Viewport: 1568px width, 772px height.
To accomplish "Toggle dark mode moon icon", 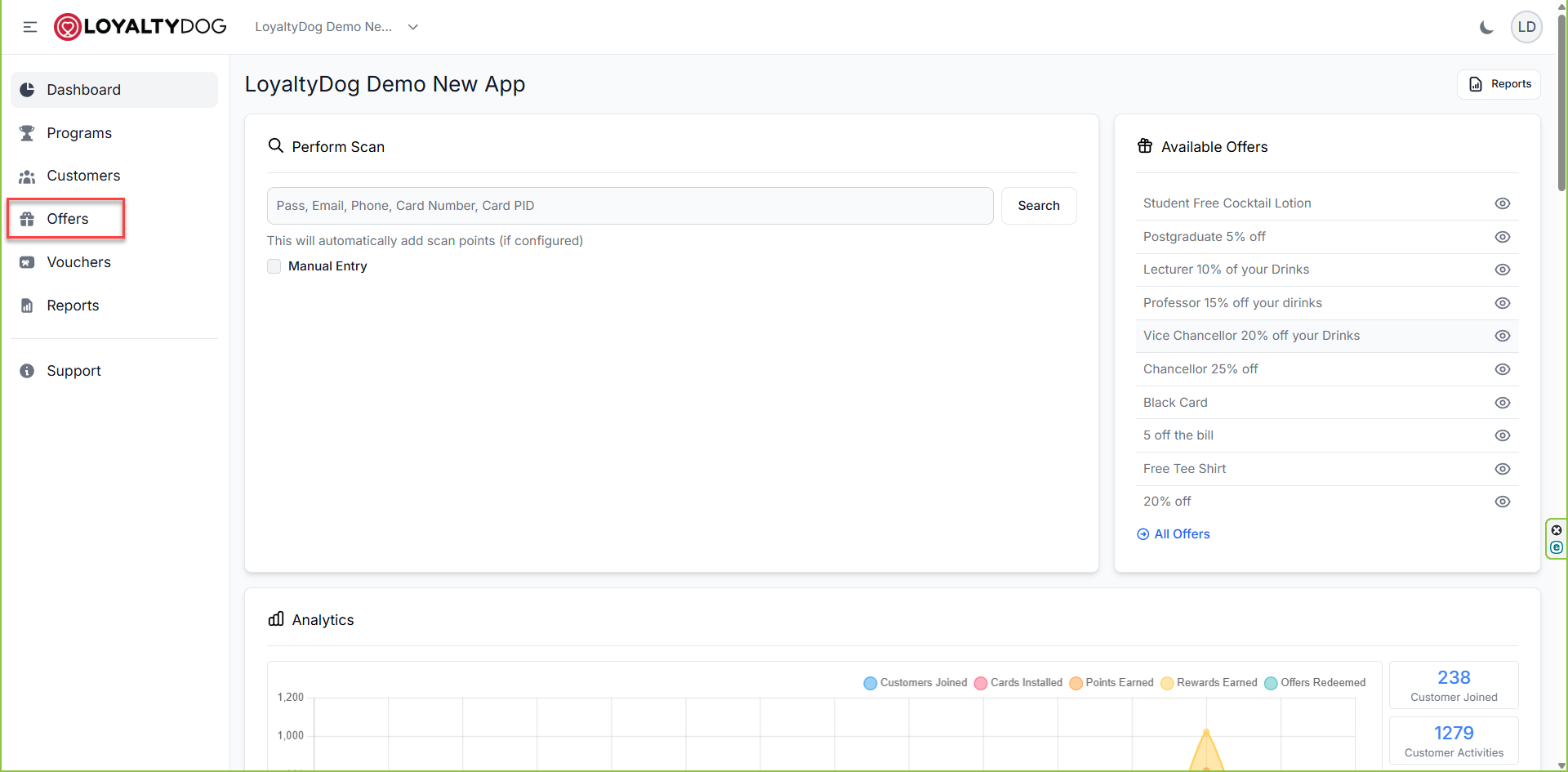I will tap(1486, 27).
